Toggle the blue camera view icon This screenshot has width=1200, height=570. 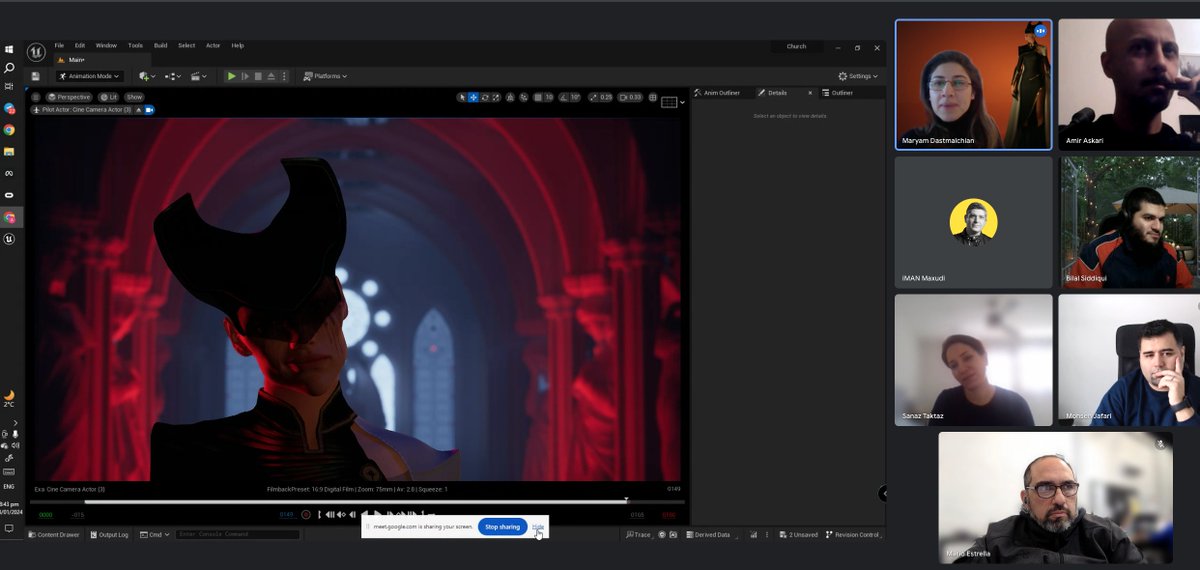[150, 109]
